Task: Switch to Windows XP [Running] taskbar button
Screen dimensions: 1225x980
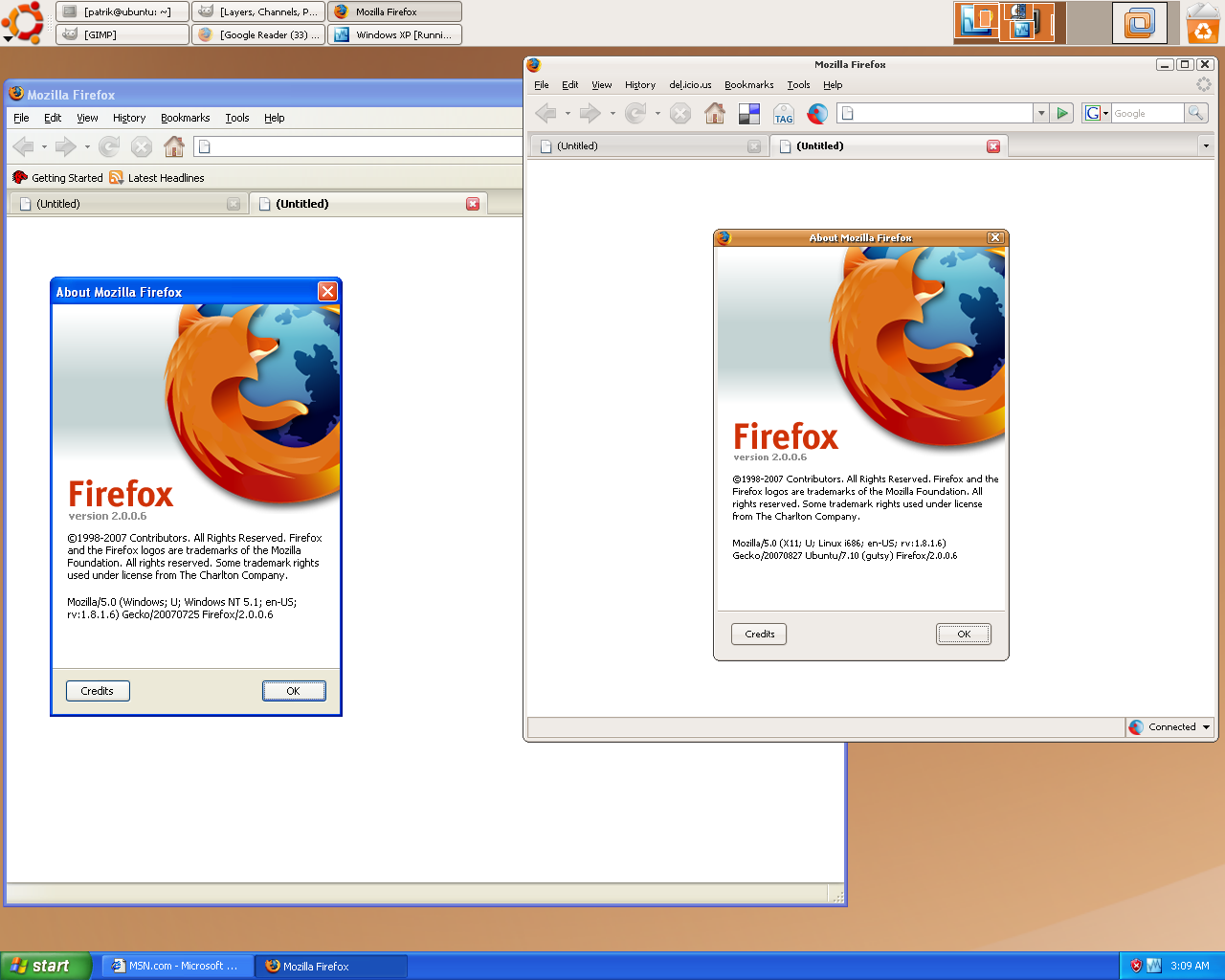Action: tap(395, 34)
